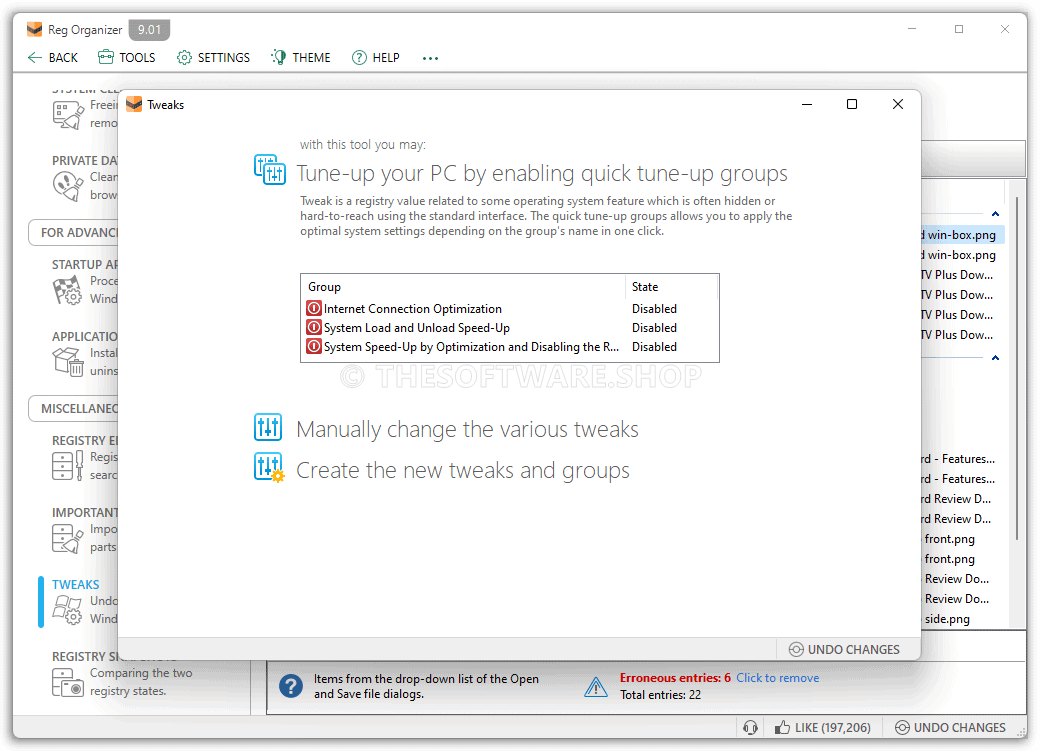Select the TWEAKS sidebar heading
This screenshot has height=751, width=1040.
76,584
